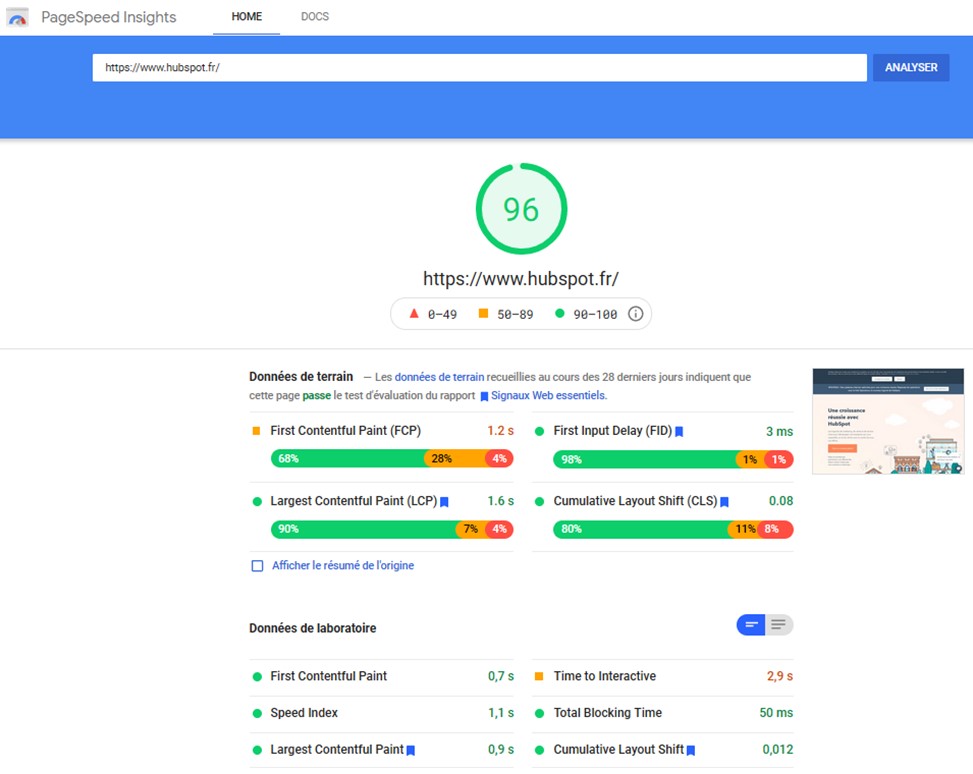
Task: Click the Données de laboratoire heading
Action: pos(313,628)
